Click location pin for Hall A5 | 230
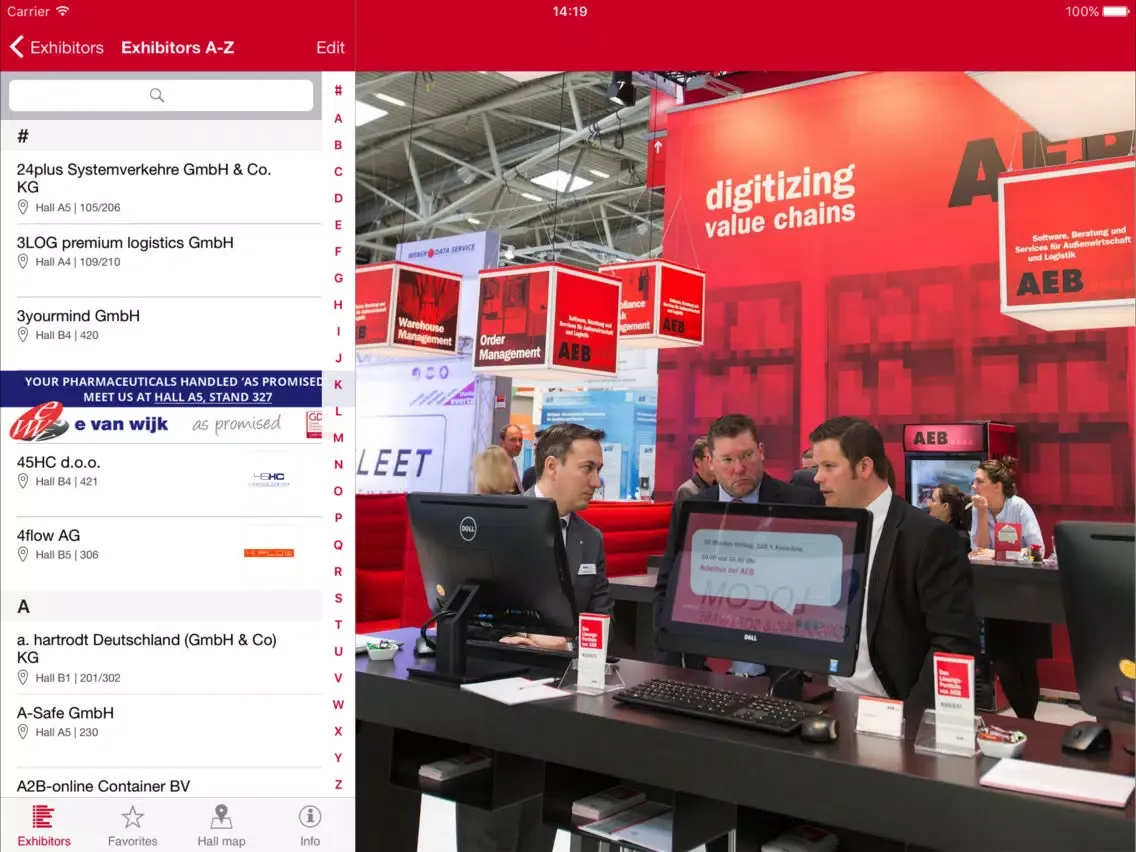 tap(23, 732)
